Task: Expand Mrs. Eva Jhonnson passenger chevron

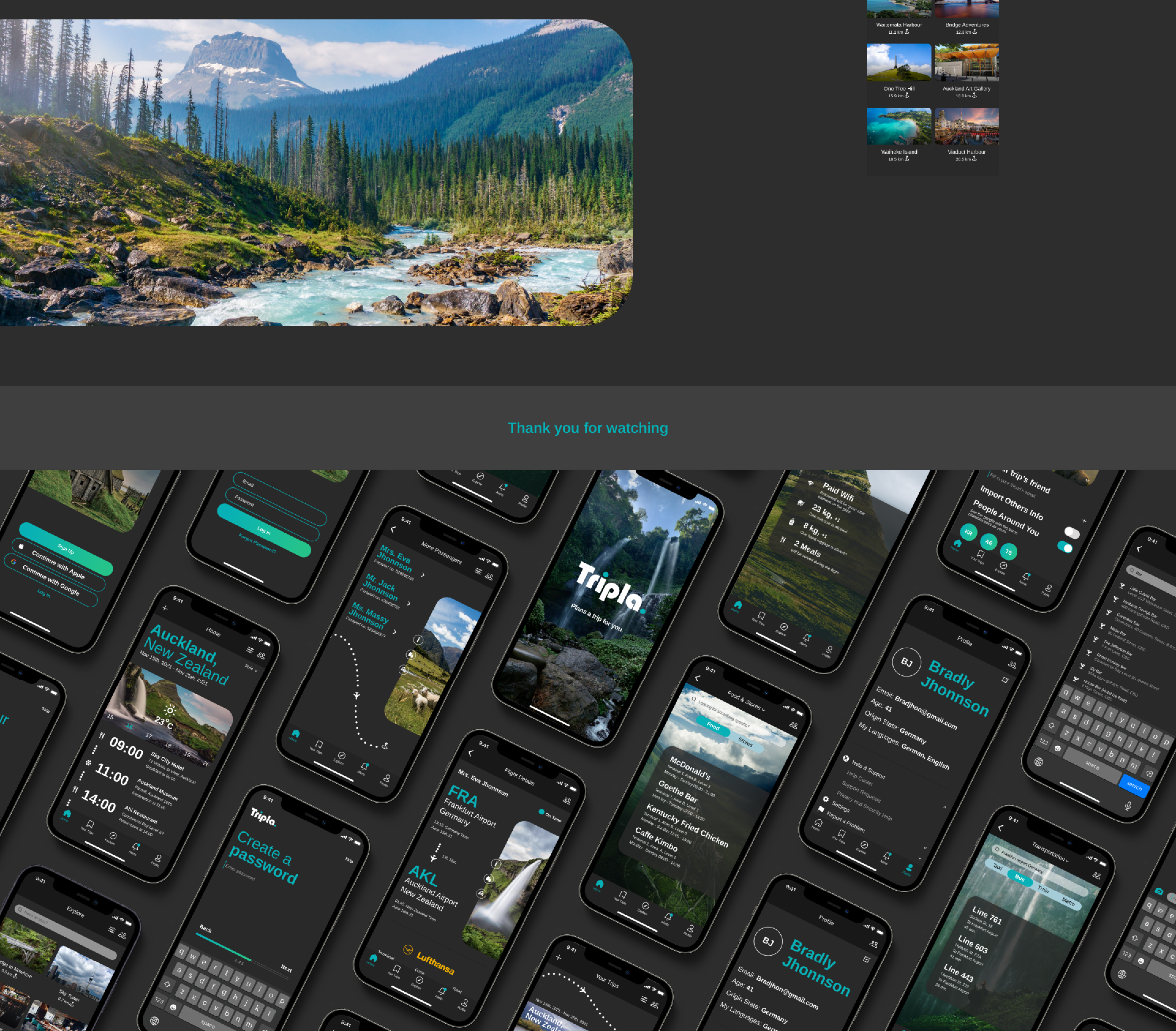Action: coord(423,575)
